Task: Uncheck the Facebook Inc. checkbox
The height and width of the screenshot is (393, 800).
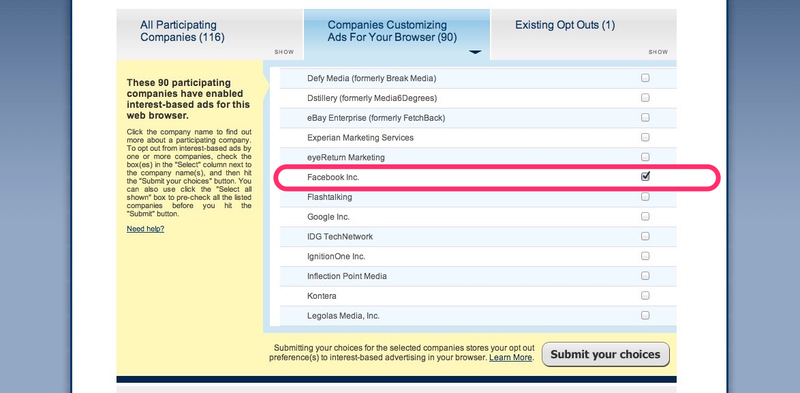Action: 645,177
